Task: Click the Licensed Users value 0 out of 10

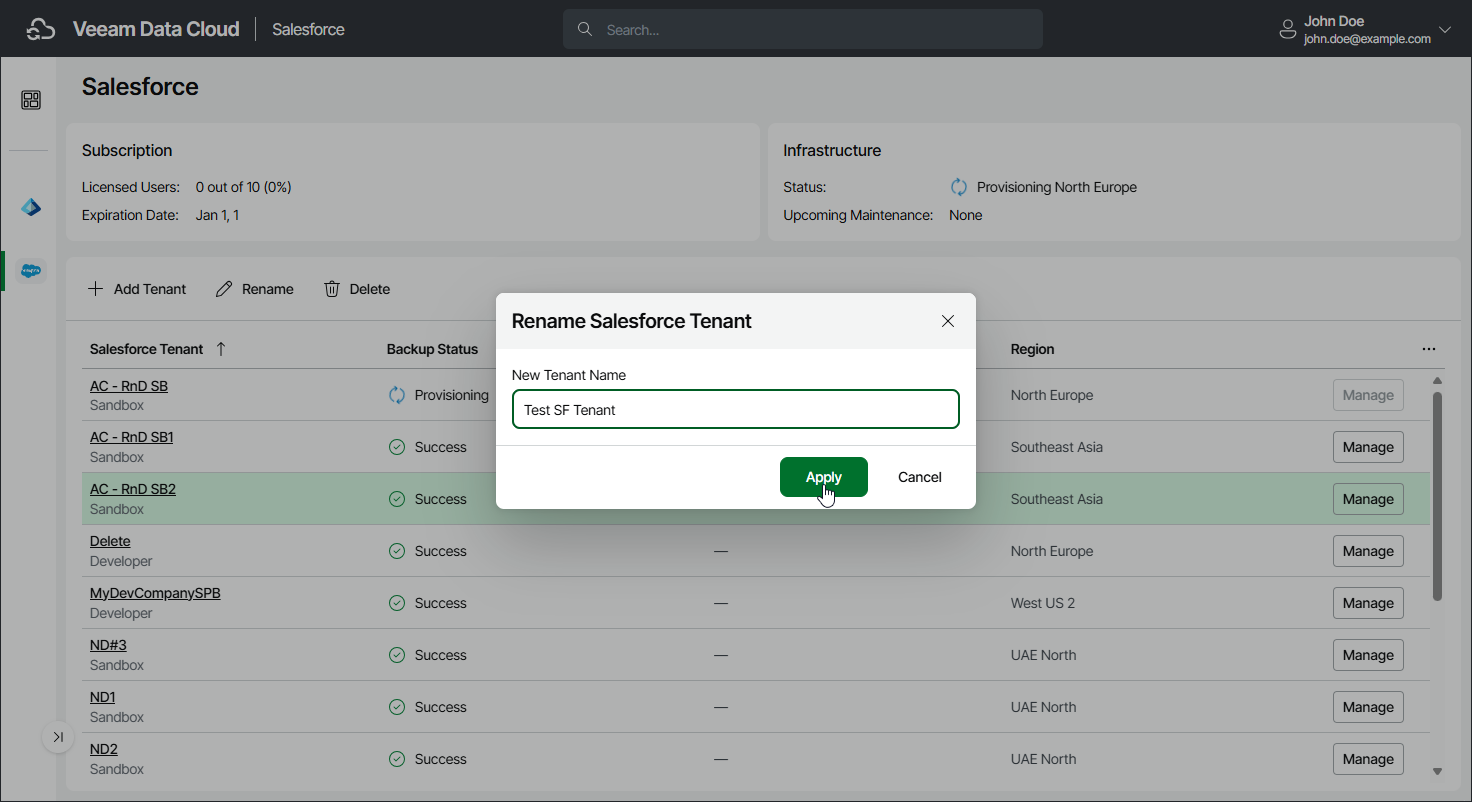Action: tap(244, 187)
